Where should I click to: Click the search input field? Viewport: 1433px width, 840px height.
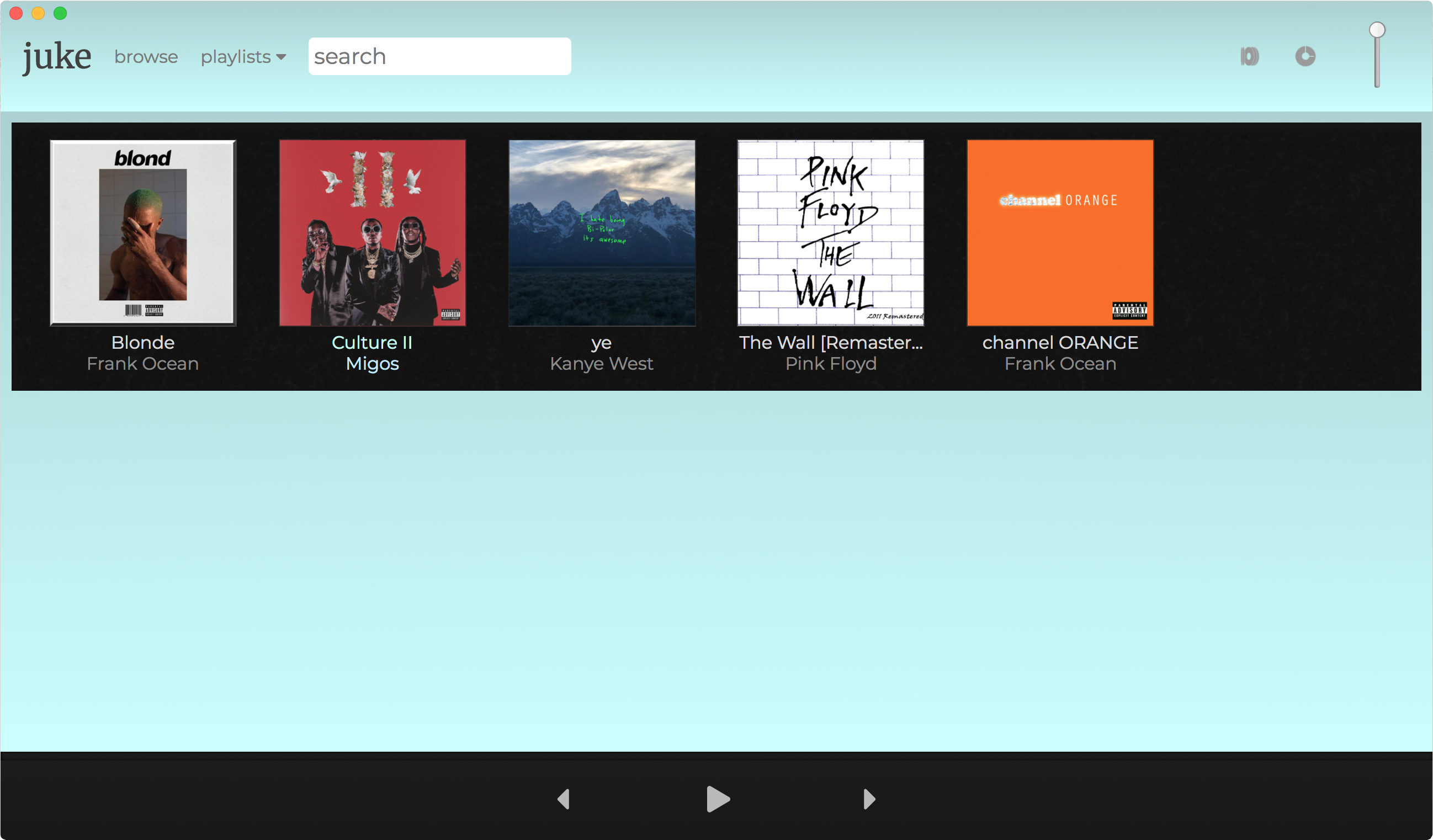point(439,56)
